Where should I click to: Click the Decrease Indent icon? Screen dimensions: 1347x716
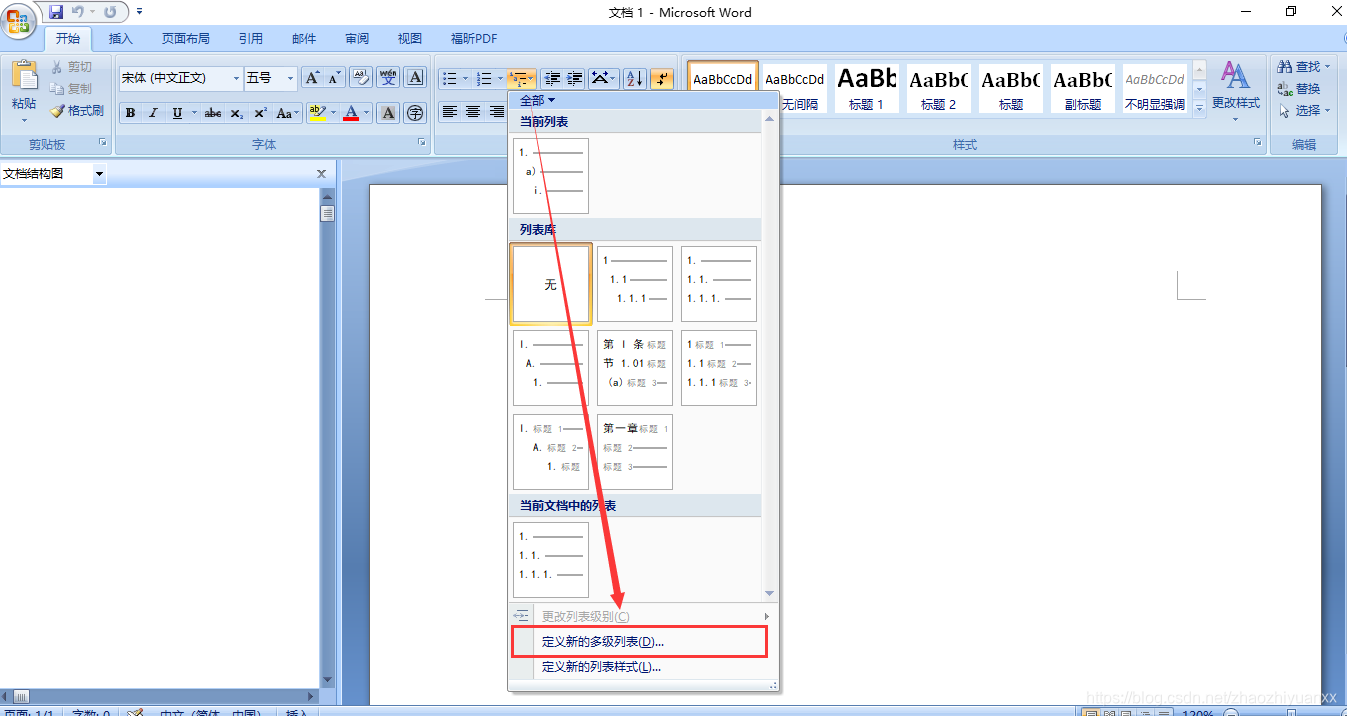[552, 78]
